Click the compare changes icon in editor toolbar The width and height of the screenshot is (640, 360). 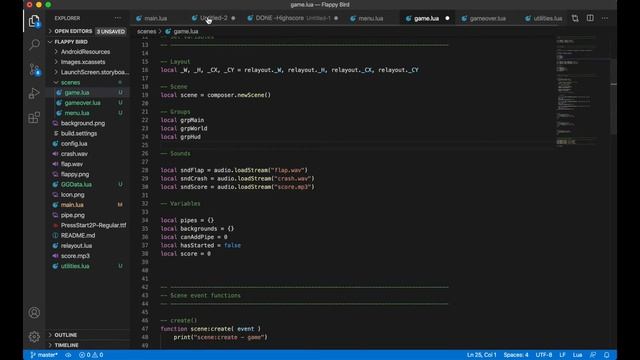pyautogui.click(x=575, y=18)
